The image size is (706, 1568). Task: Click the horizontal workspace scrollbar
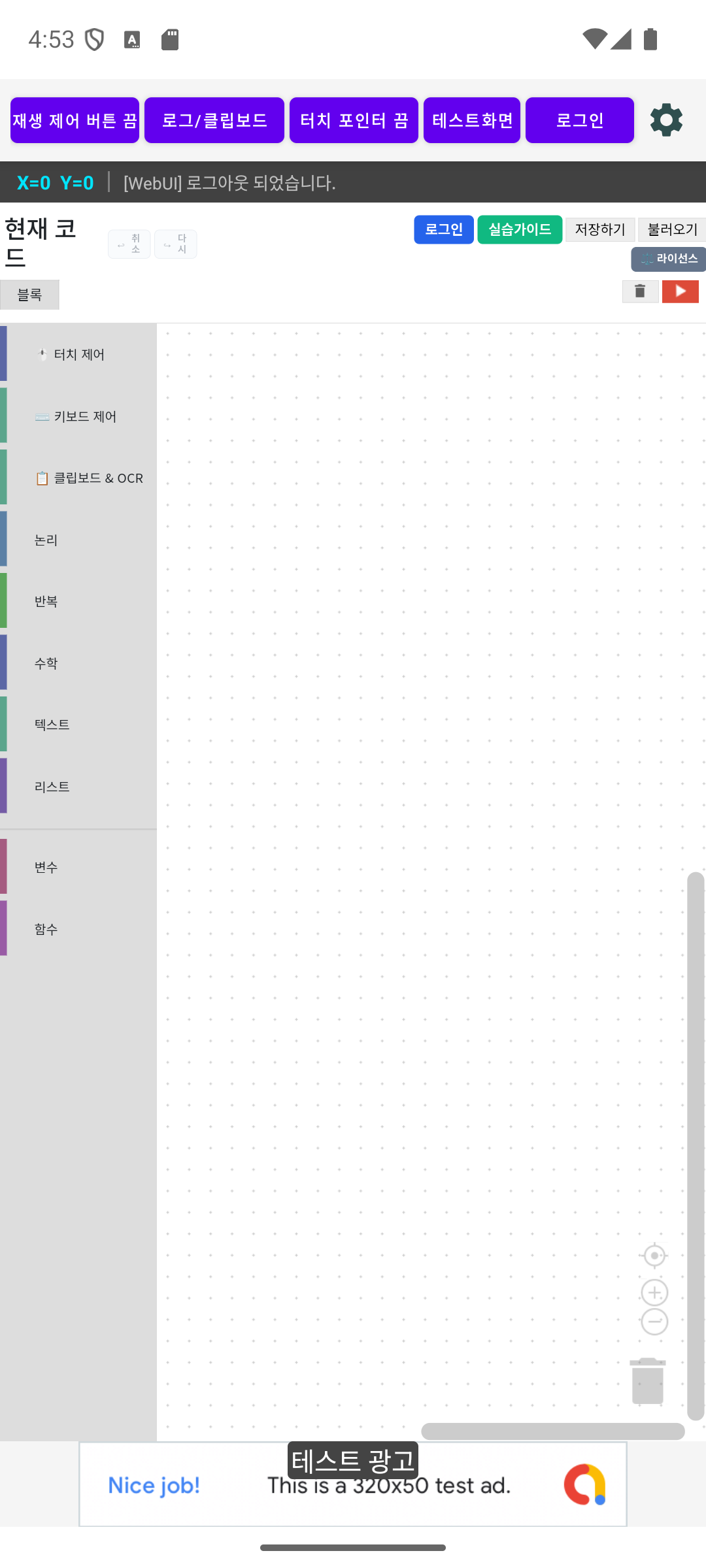(553, 1431)
